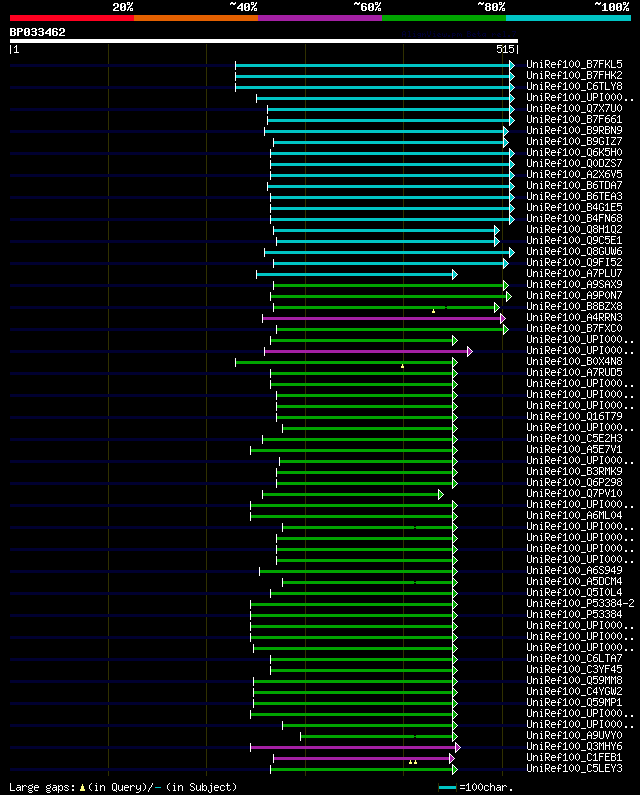
Task: Click UniRef100_A9SAX9 entry
Action: [x=574, y=284]
